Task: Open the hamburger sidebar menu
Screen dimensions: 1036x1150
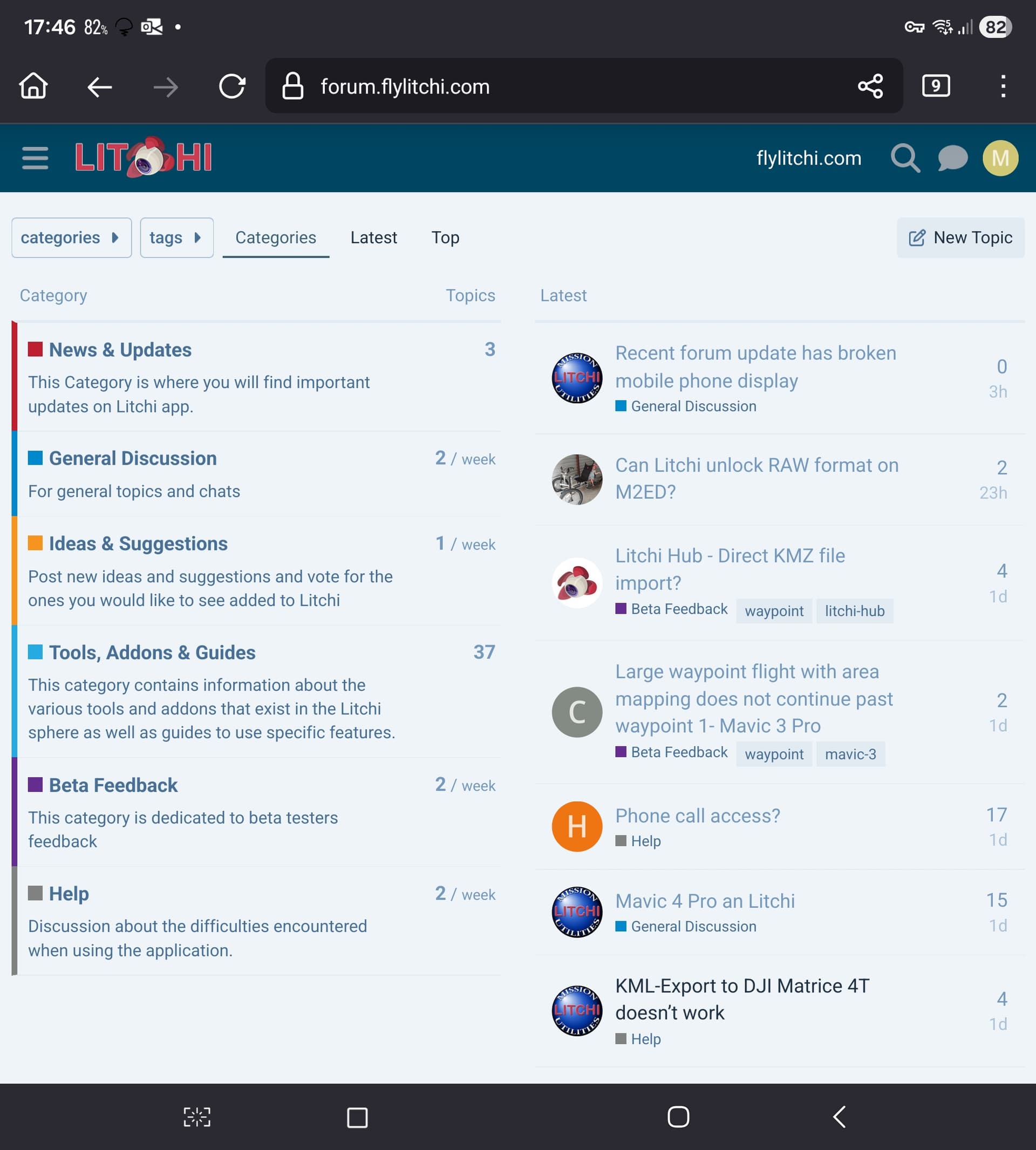Action: 35,158
